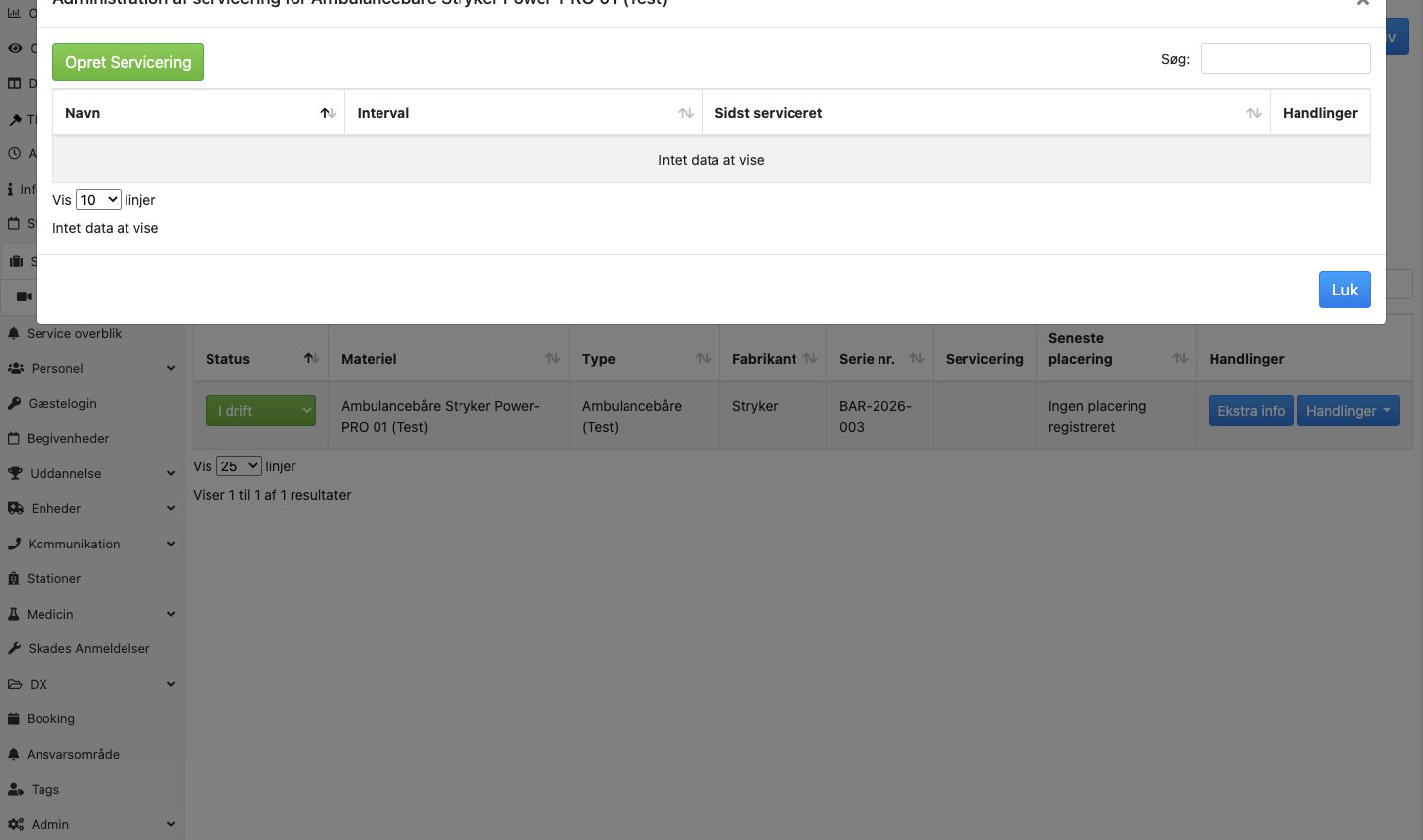Open the Vis 10 linjer dropdown
This screenshot has height=840, width=1423.
99,200
